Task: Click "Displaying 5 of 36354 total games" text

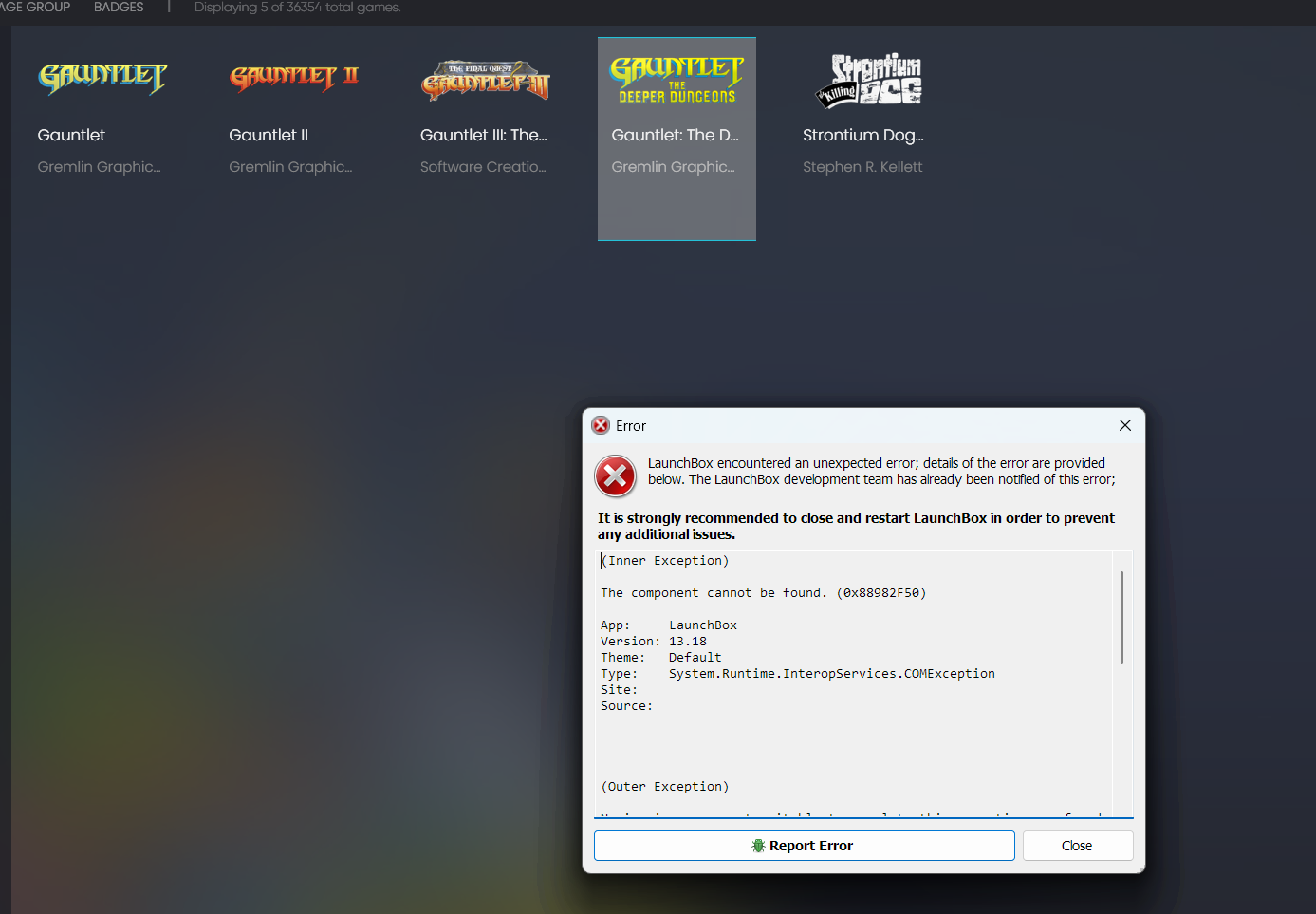Action: (298, 7)
